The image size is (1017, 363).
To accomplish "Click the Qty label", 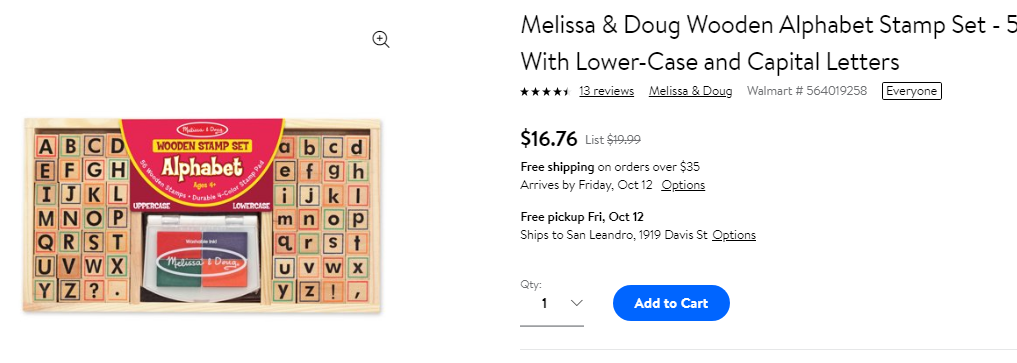I will pyautogui.click(x=531, y=284).
